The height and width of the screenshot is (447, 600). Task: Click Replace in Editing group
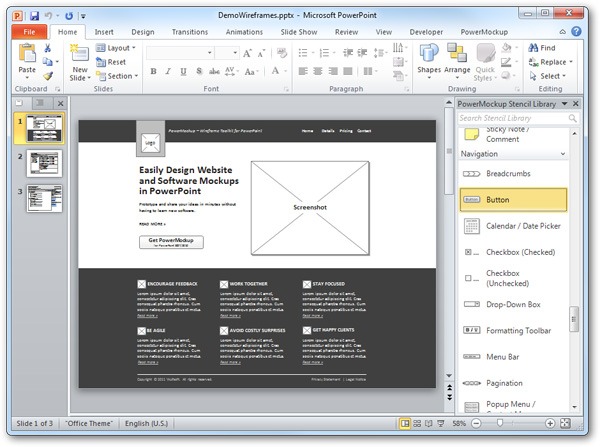[x=550, y=62]
